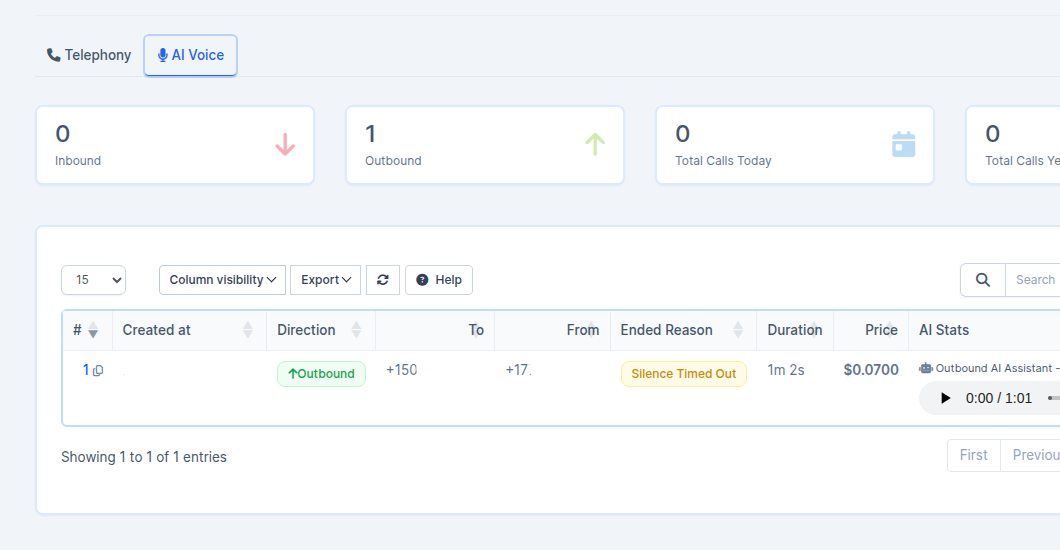Screen dimensions: 1060x550
Task: Switch to the Telephony tab
Action: [89, 55]
